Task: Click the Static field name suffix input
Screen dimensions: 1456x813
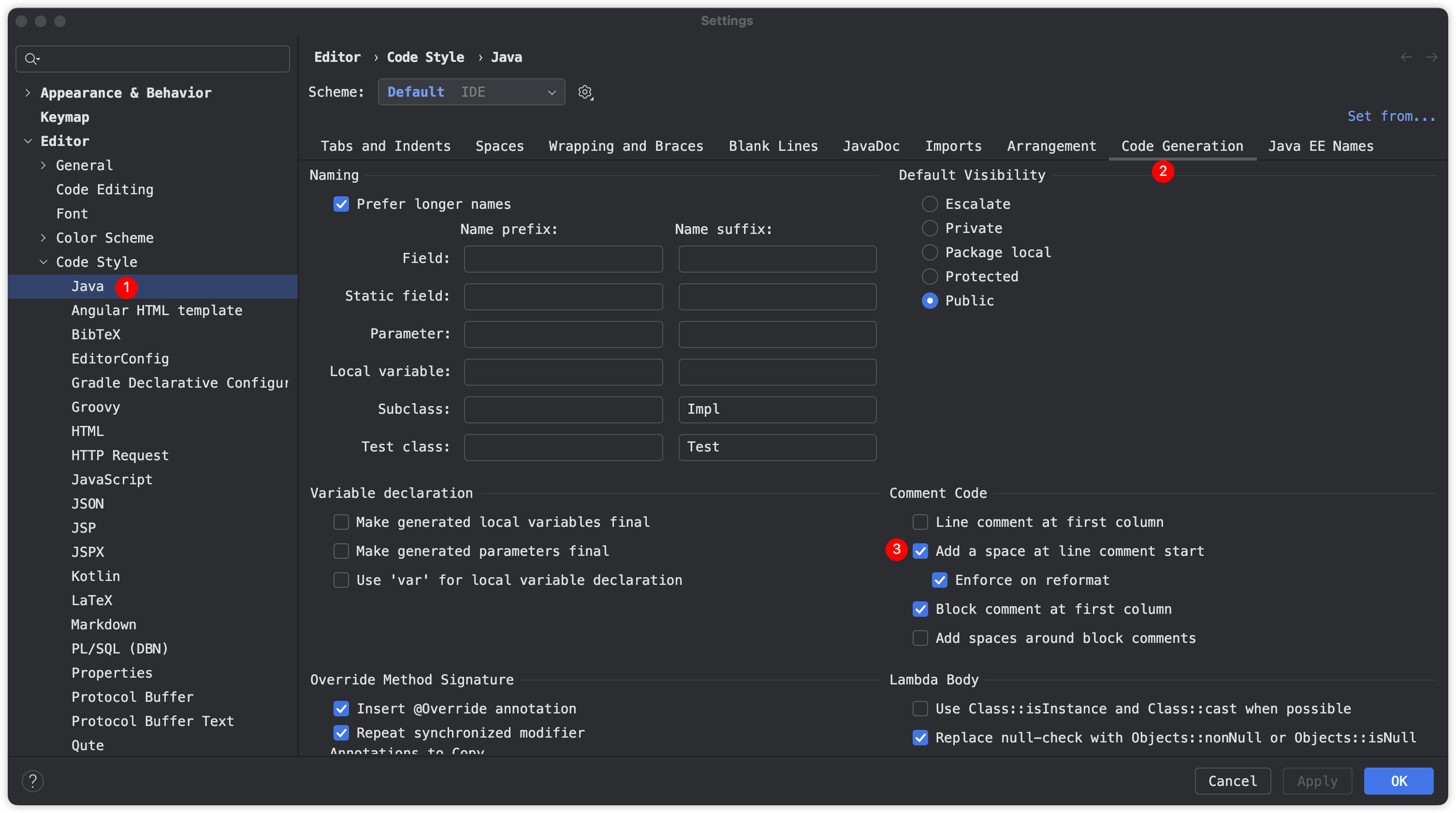Action: 777,297
